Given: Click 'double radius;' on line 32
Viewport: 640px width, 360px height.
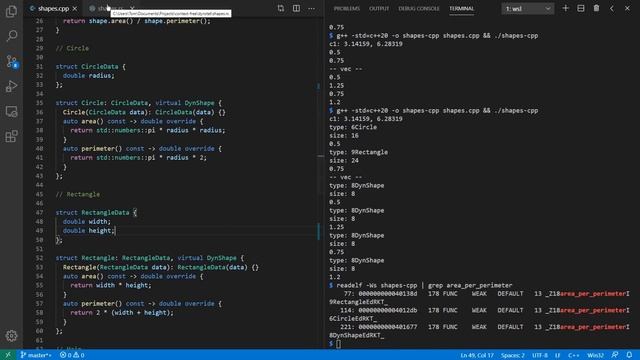Looking at the screenshot, I should click(x=89, y=76).
